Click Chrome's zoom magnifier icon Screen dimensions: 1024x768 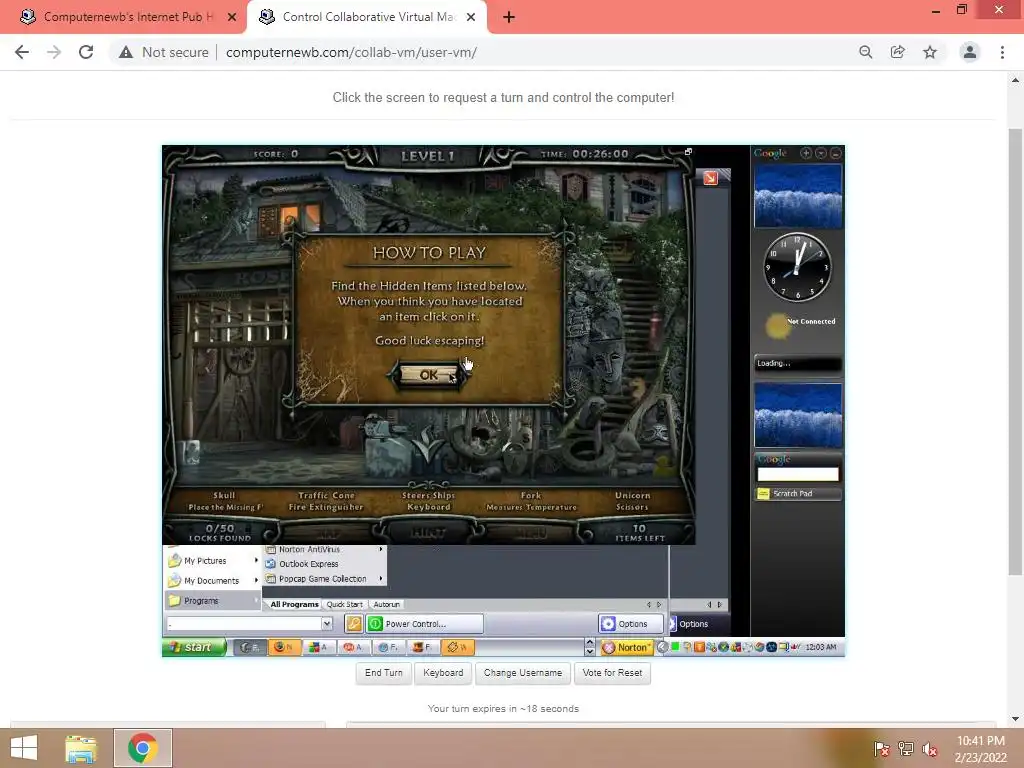[x=866, y=52]
